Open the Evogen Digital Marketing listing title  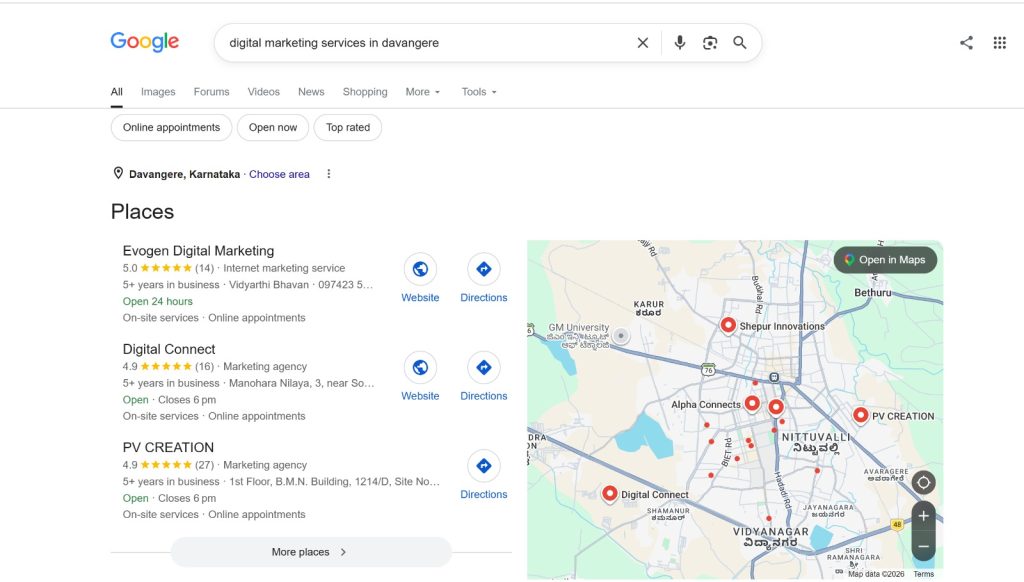(x=199, y=251)
